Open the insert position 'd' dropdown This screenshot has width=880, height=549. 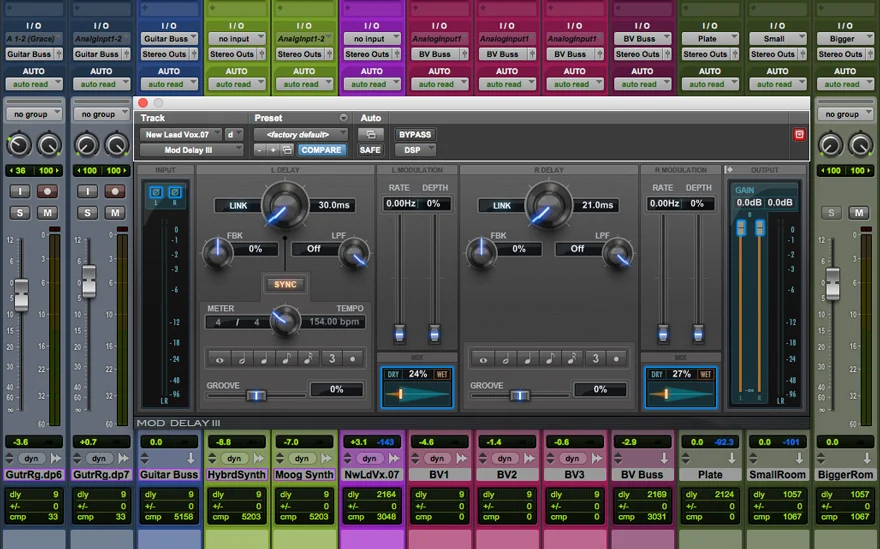click(233, 135)
